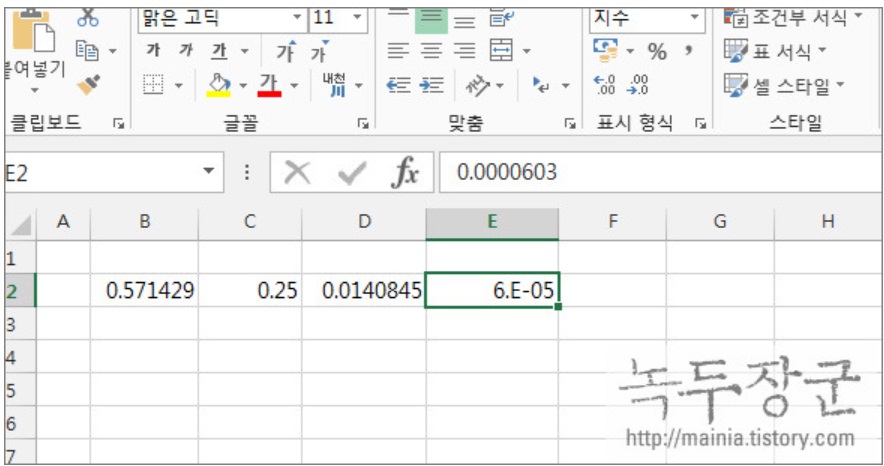Open the Copy options dropdown arrow
Screen dimensions: 884x466
112,51
